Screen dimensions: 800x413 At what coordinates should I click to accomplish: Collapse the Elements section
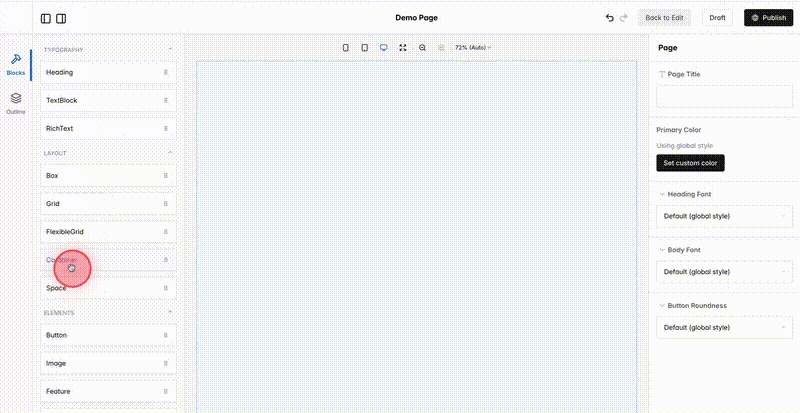170,312
